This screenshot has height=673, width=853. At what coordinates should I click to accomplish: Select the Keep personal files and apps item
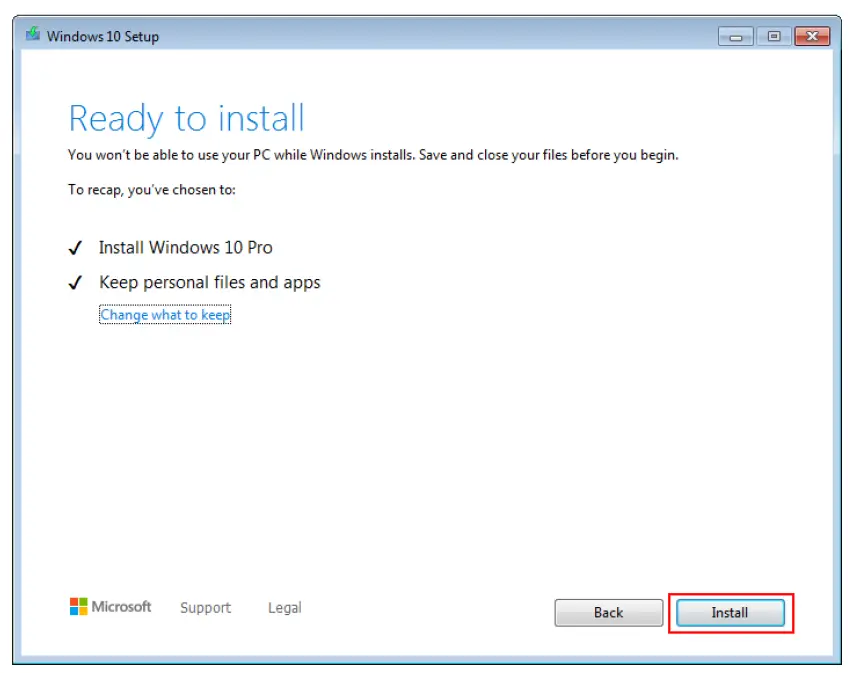pos(210,282)
